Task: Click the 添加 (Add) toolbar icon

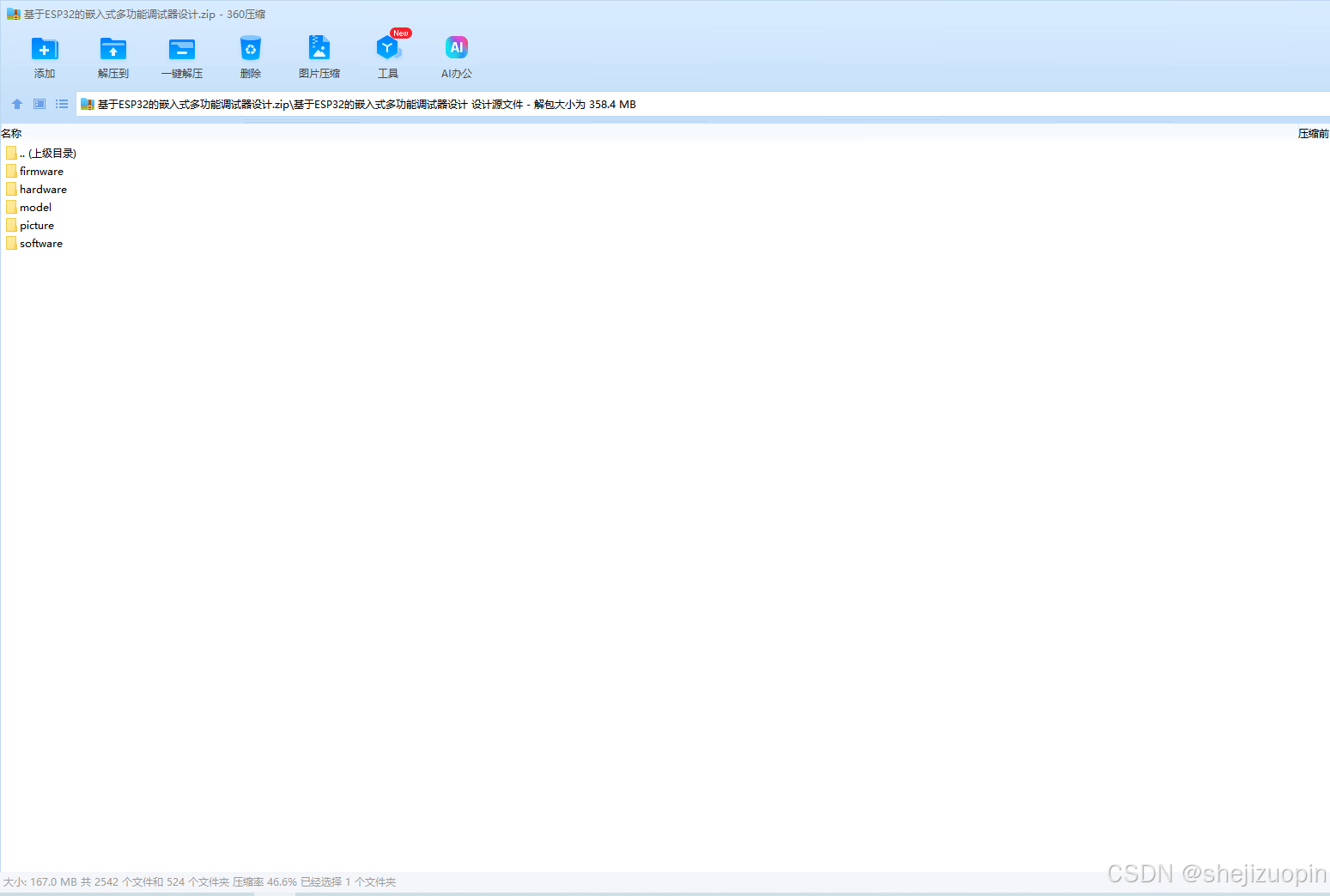Action: point(45,49)
